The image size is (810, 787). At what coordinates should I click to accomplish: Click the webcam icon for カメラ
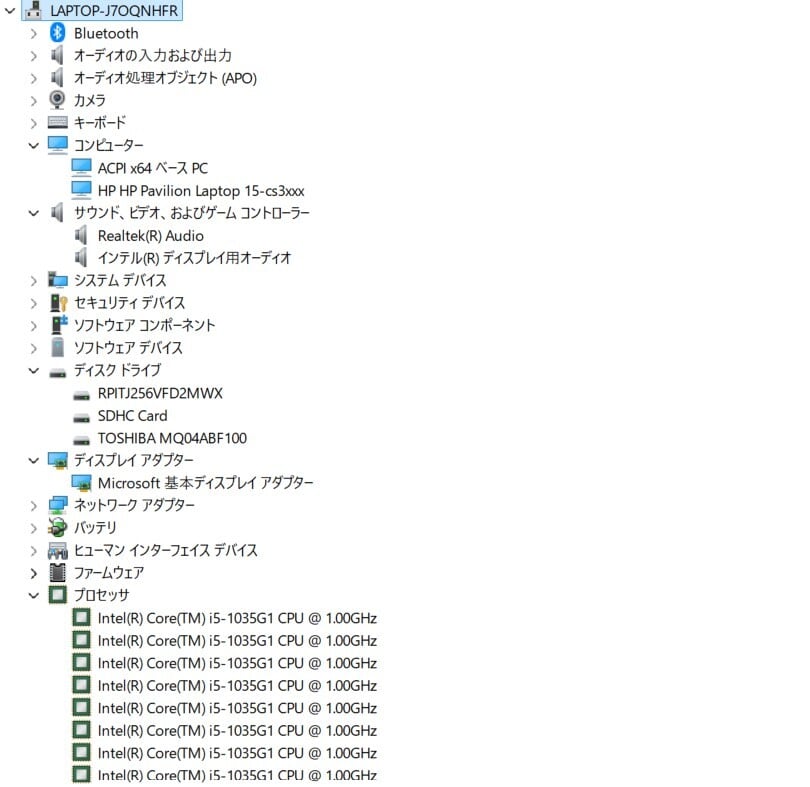pos(57,100)
